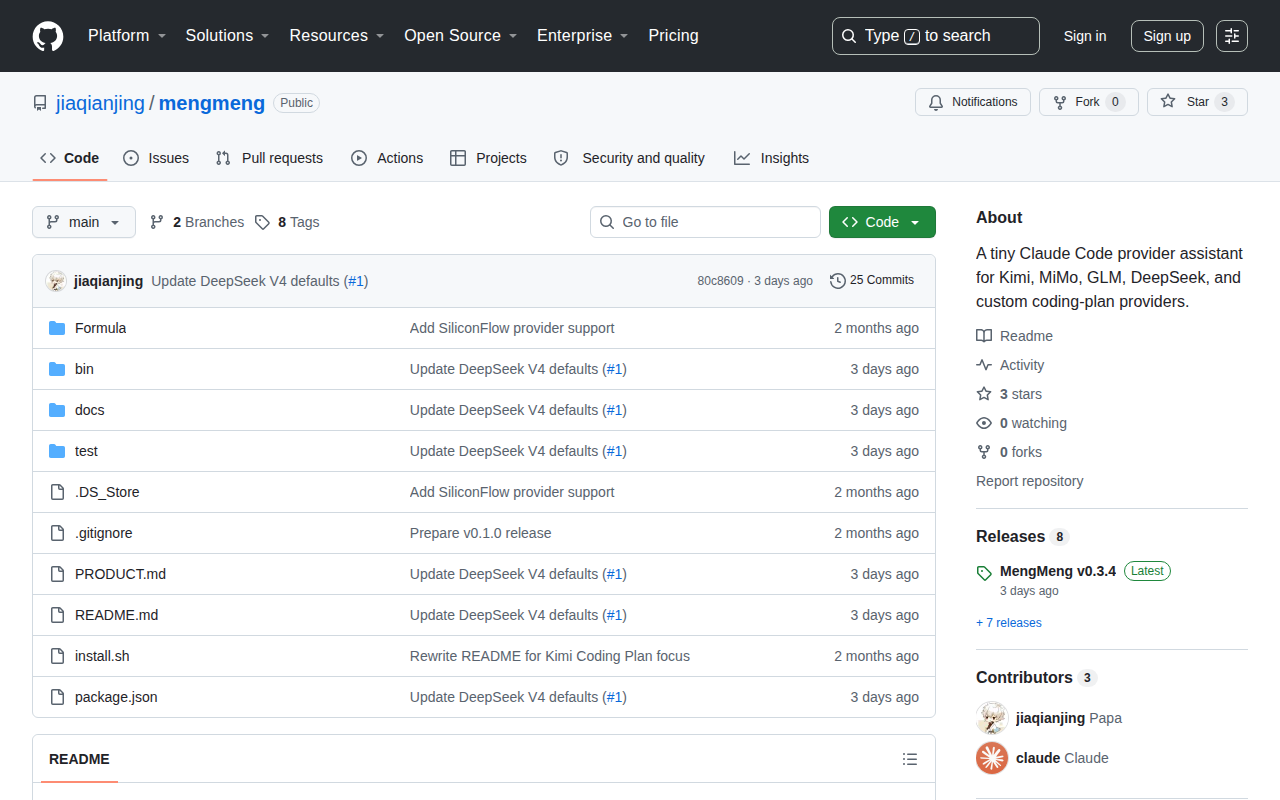Click the Notifications button

pos(973,102)
